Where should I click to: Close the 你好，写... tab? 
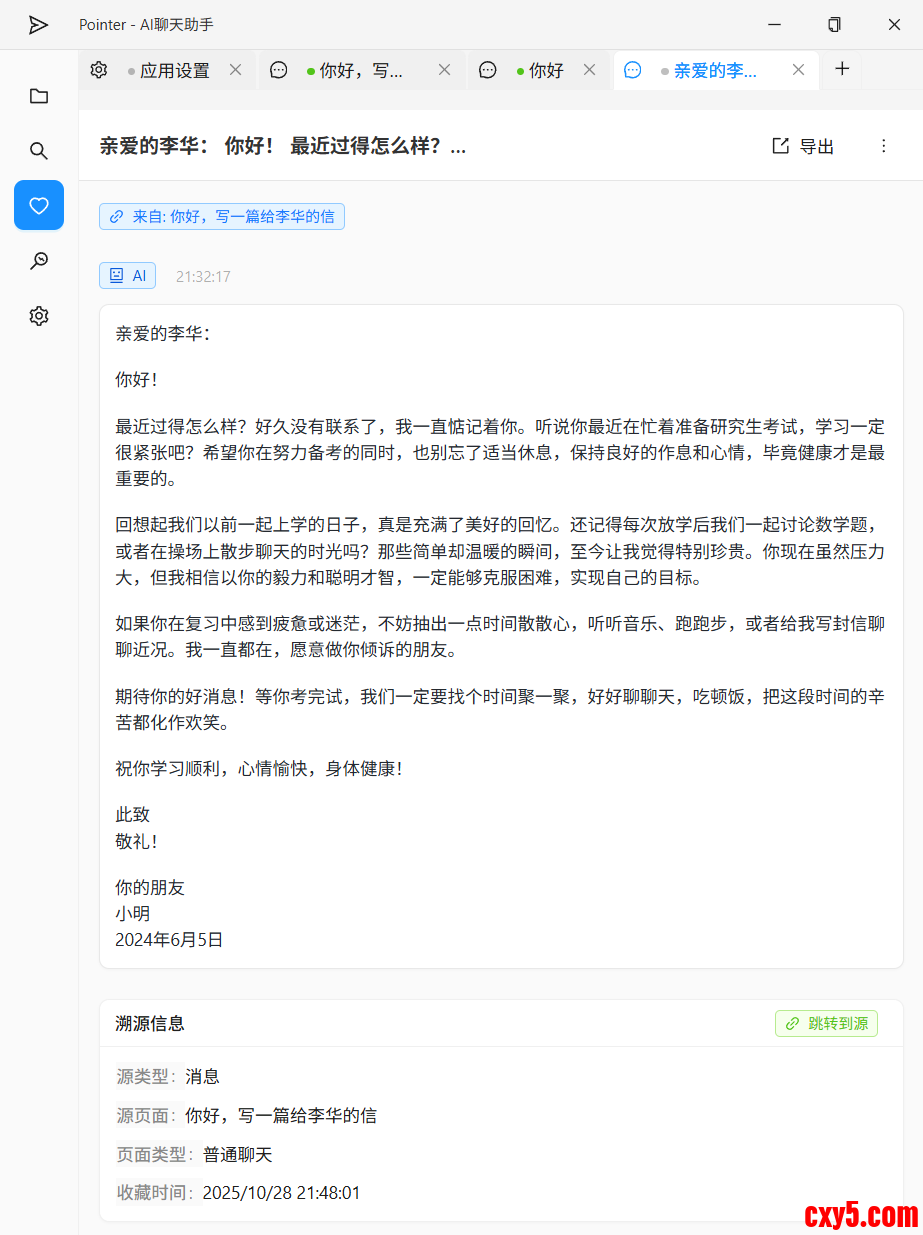(x=445, y=70)
